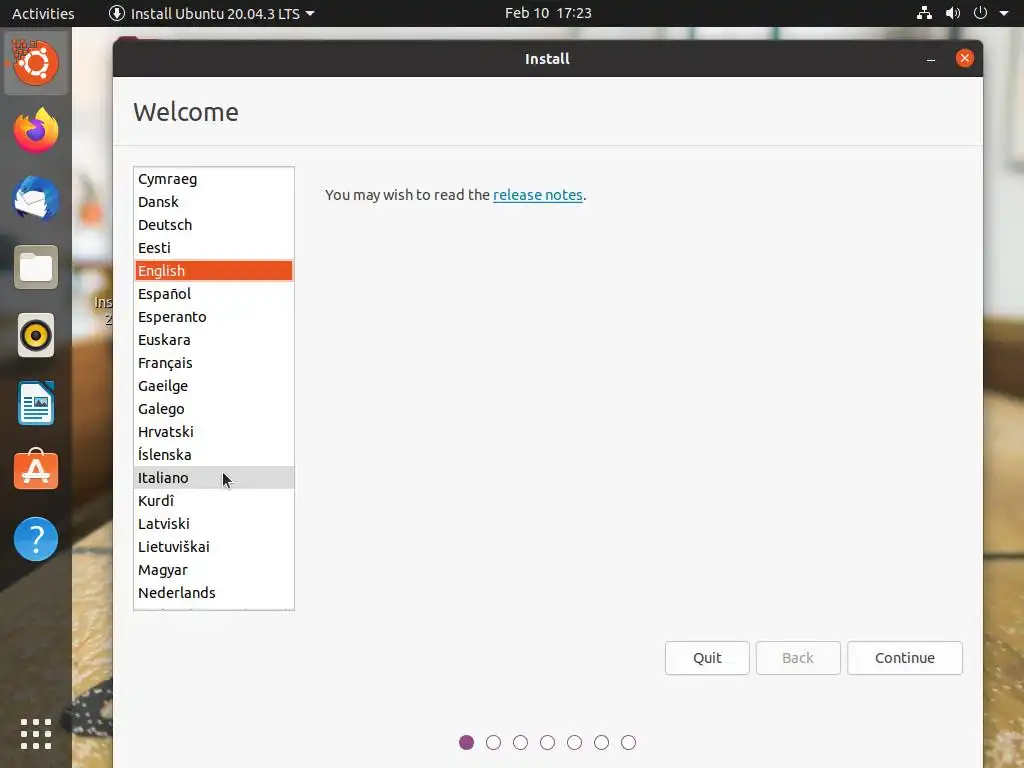This screenshot has width=1024, height=768.
Task: Open the Install Ubuntu 20.04.3 LTS app menu
Action: point(212,13)
